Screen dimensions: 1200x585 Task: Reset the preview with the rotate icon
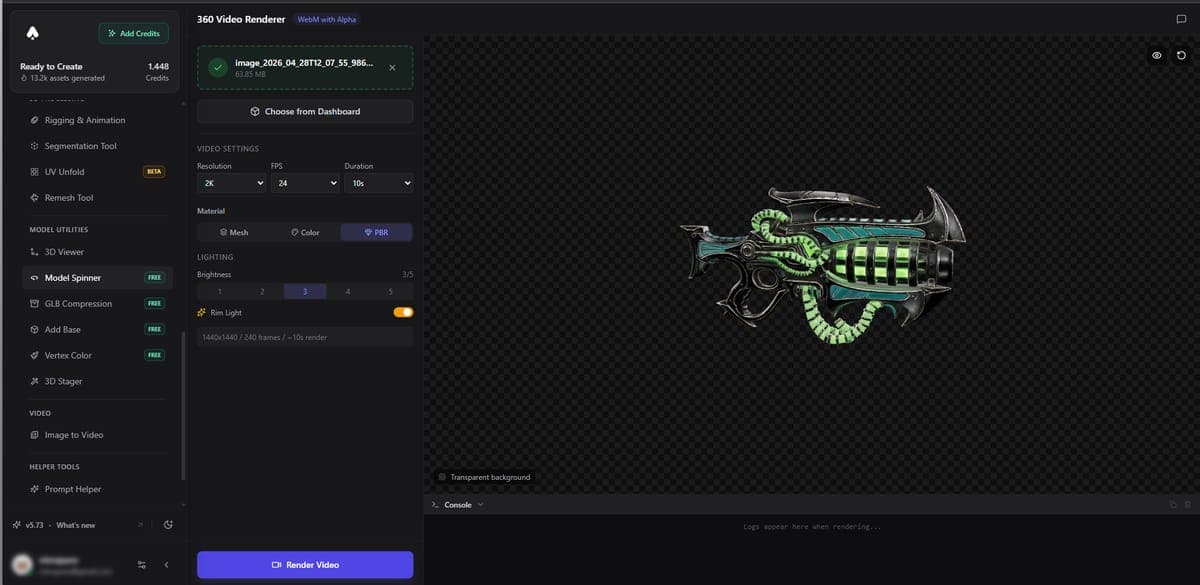tap(1181, 55)
